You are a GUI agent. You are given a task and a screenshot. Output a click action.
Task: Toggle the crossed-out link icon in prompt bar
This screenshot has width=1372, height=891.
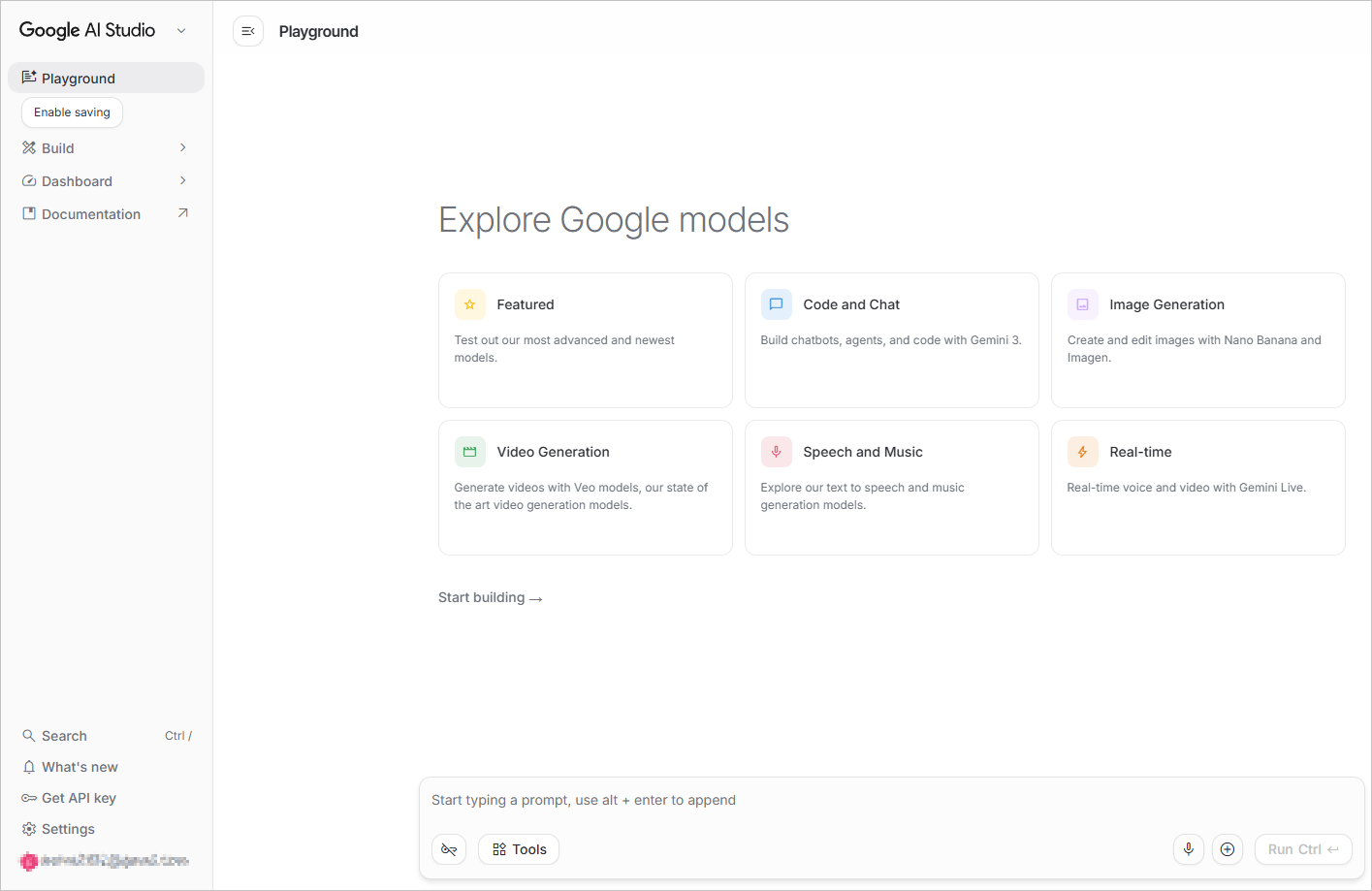(449, 848)
